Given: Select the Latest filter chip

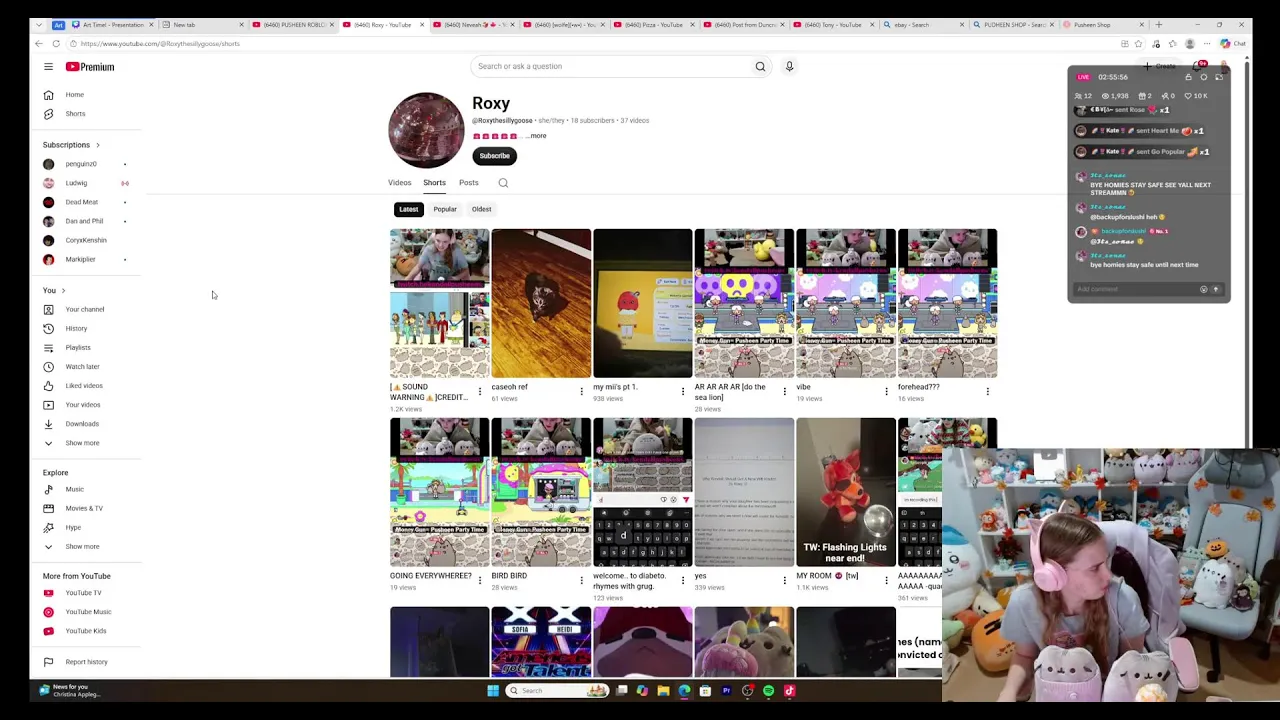Looking at the screenshot, I should 408,209.
